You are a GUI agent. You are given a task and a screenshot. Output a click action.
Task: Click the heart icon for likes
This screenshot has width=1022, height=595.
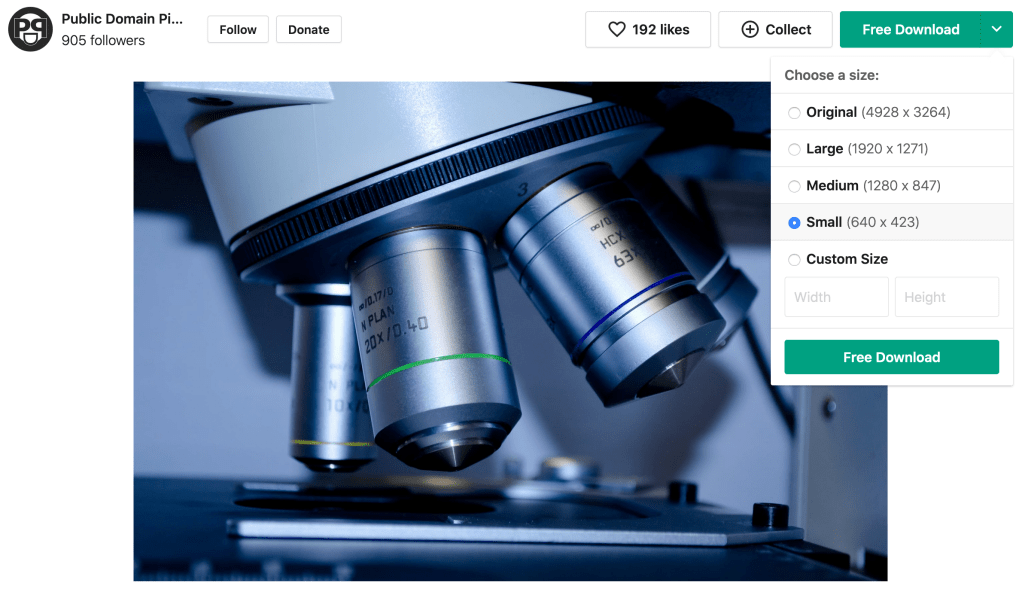tap(617, 30)
